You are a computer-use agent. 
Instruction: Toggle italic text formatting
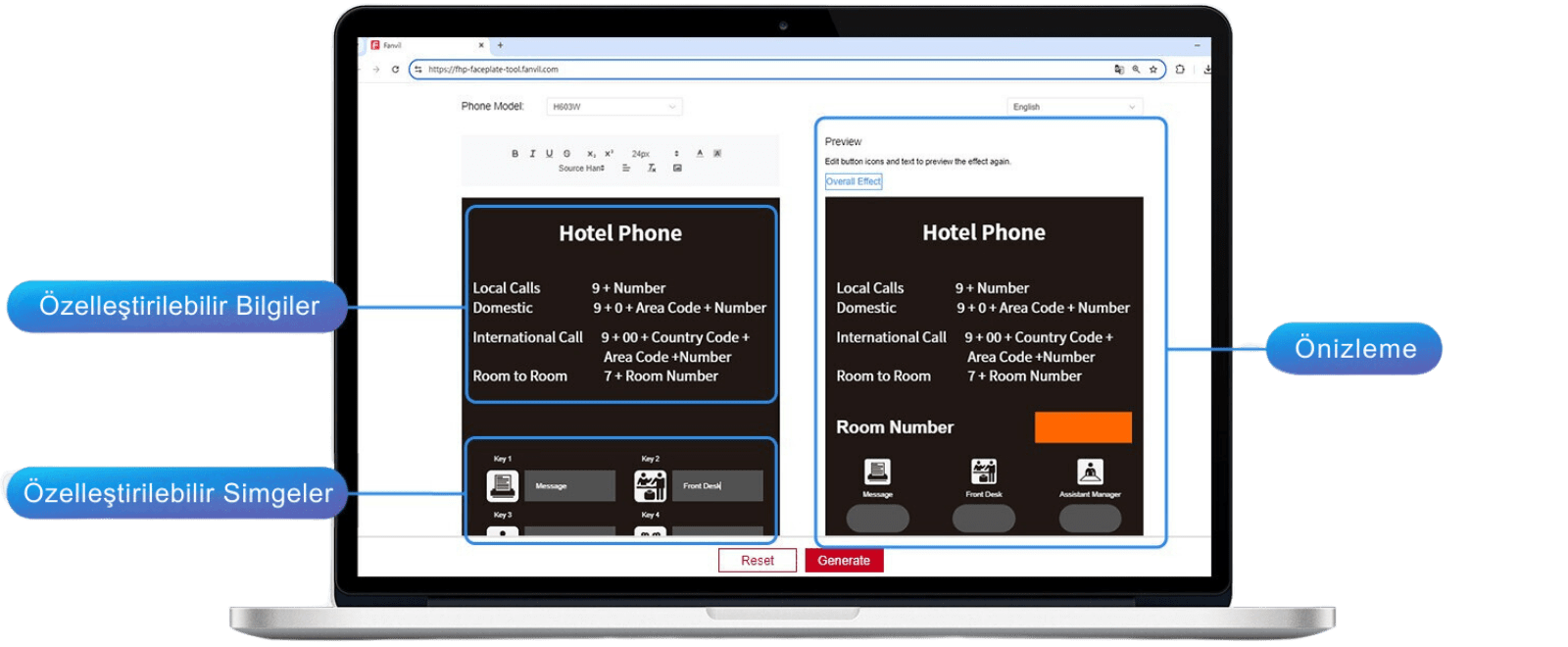pyautogui.click(x=532, y=154)
